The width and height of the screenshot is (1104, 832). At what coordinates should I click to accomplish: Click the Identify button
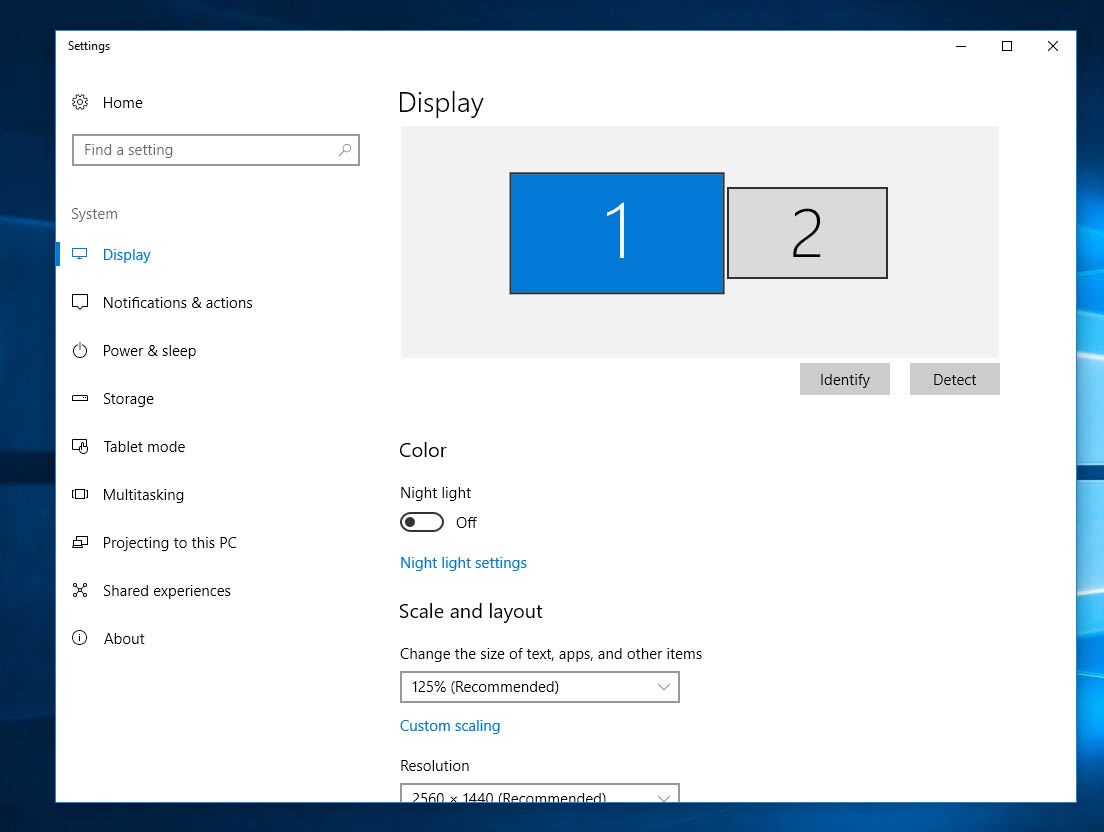pyautogui.click(x=844, y=379)
